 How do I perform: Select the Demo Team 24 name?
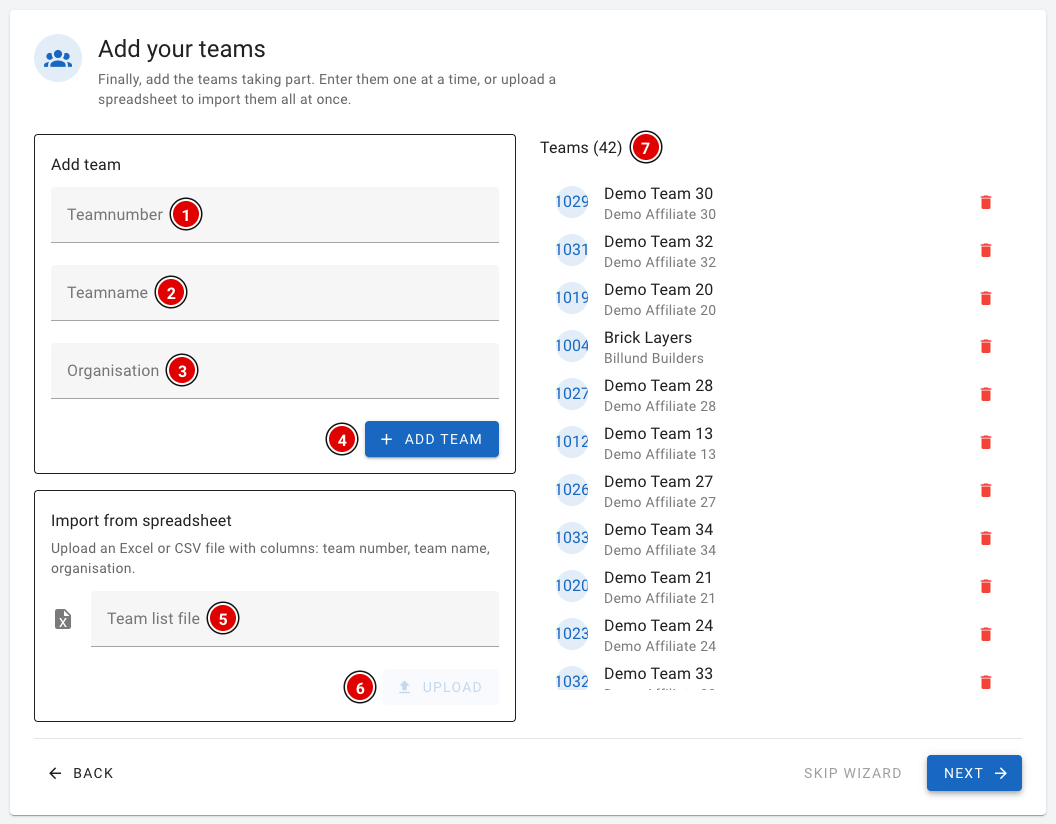[658, 626]
